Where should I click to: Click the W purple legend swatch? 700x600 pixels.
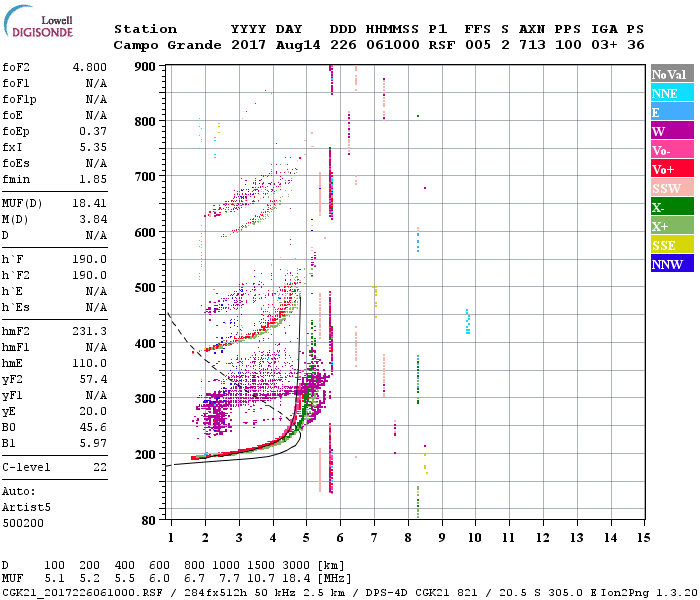click(672, 131)
